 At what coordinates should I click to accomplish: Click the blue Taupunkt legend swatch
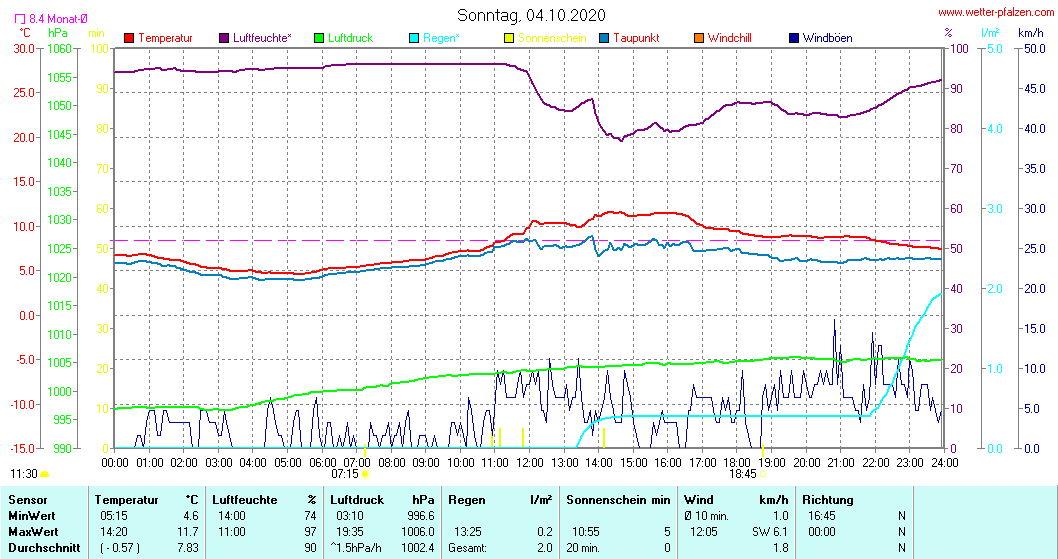pos(604,38)
